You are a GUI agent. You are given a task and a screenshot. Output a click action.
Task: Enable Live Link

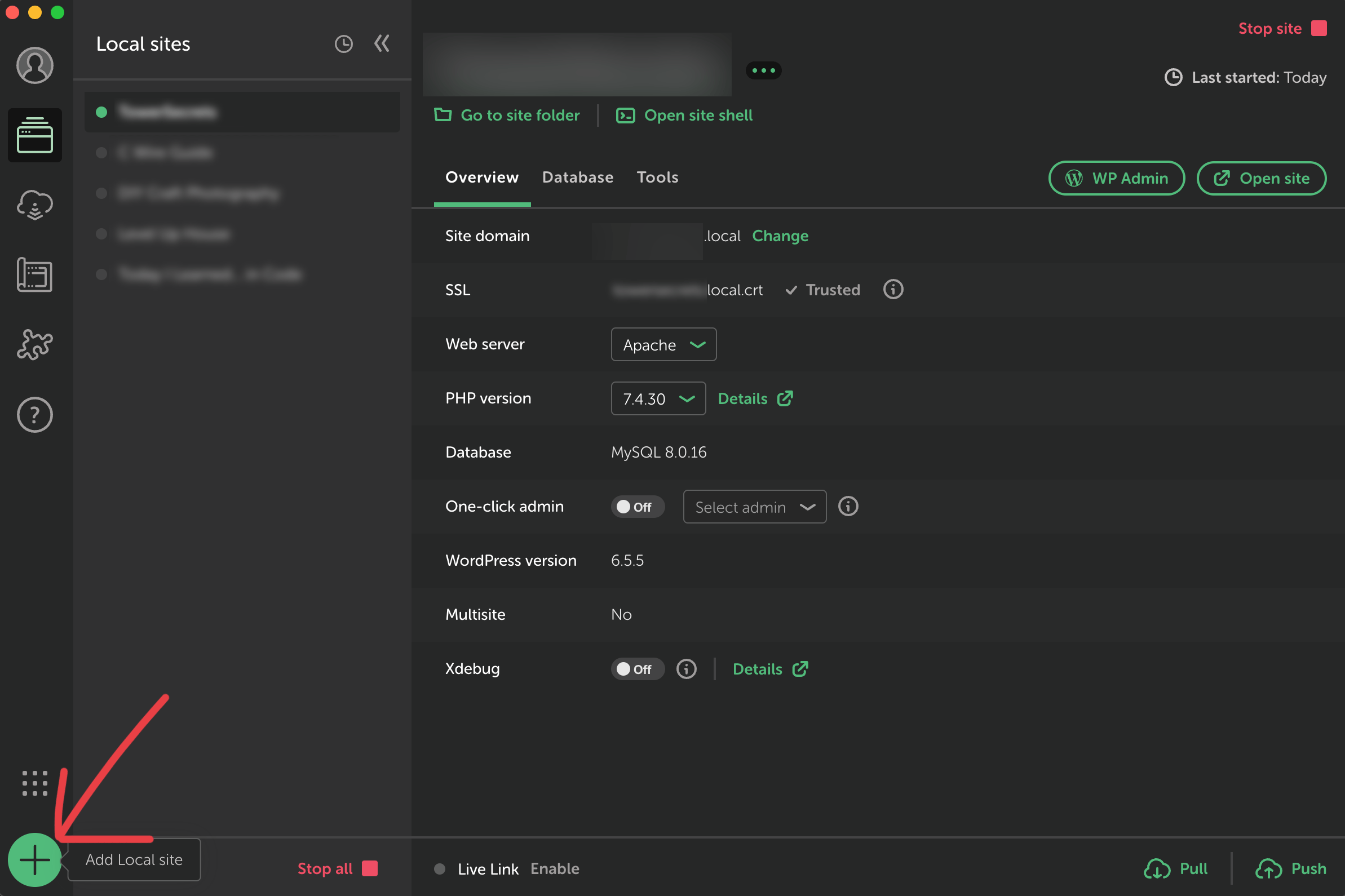(x=555, y=868)
